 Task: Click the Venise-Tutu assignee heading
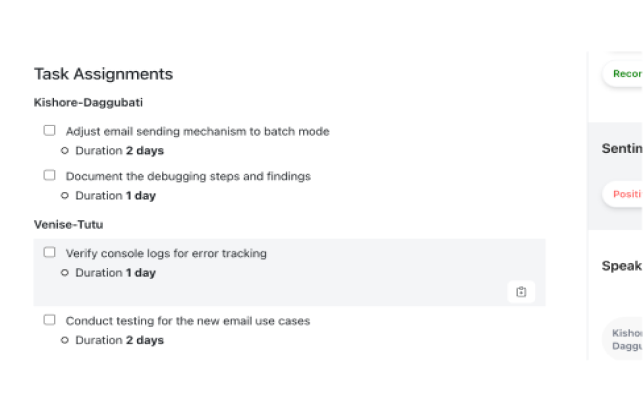69,225
